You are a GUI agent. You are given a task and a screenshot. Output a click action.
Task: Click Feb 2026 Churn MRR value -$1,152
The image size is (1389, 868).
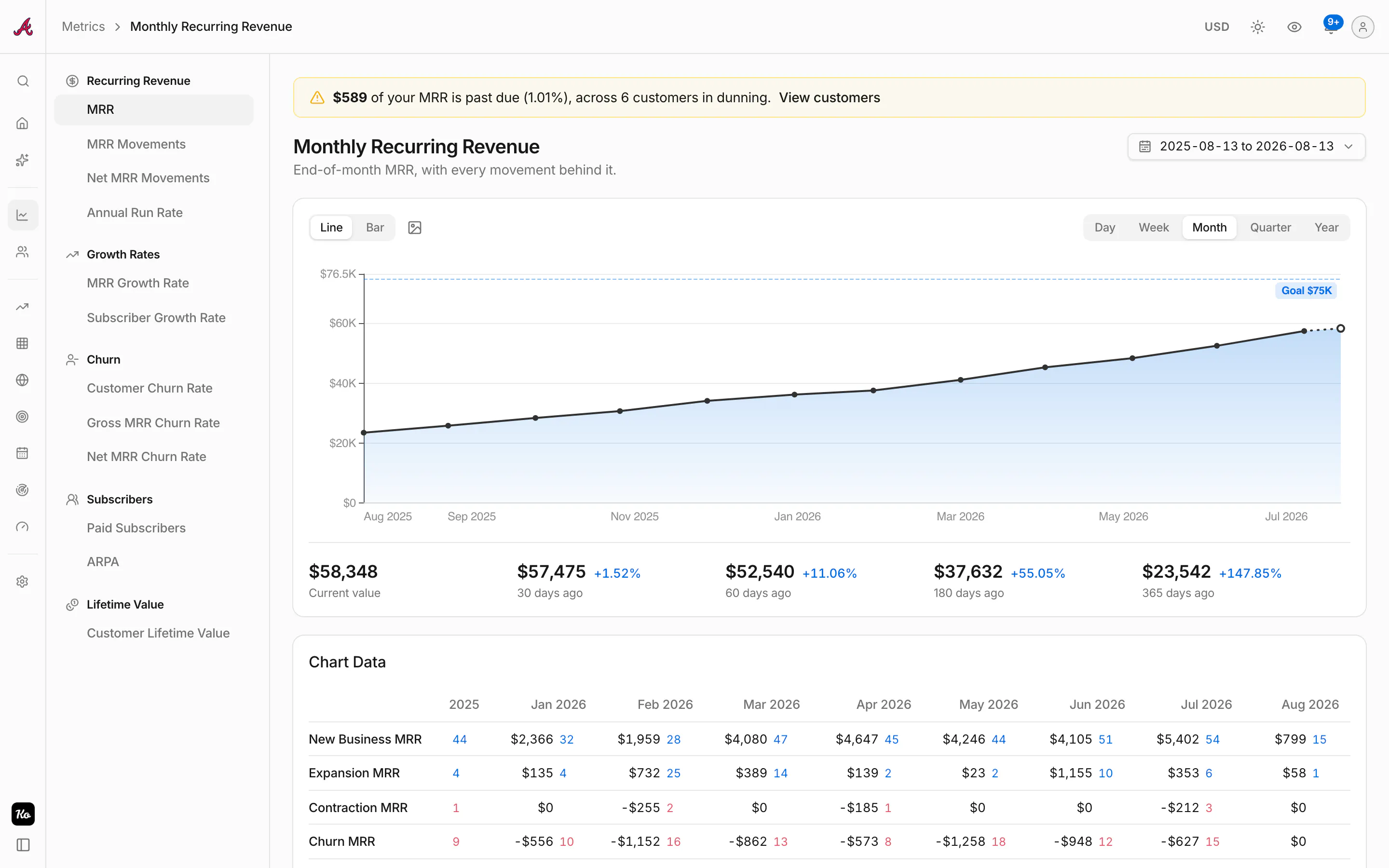coord(635,841)
